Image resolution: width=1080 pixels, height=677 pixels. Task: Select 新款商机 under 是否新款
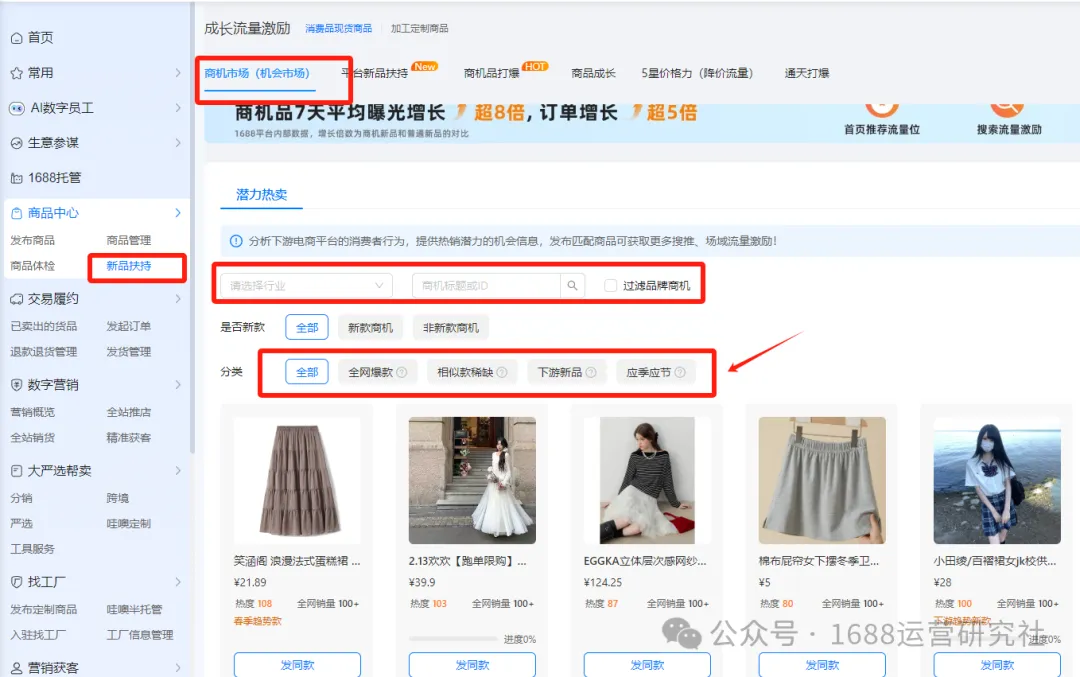pyautogui.click(x=370, y=327)
